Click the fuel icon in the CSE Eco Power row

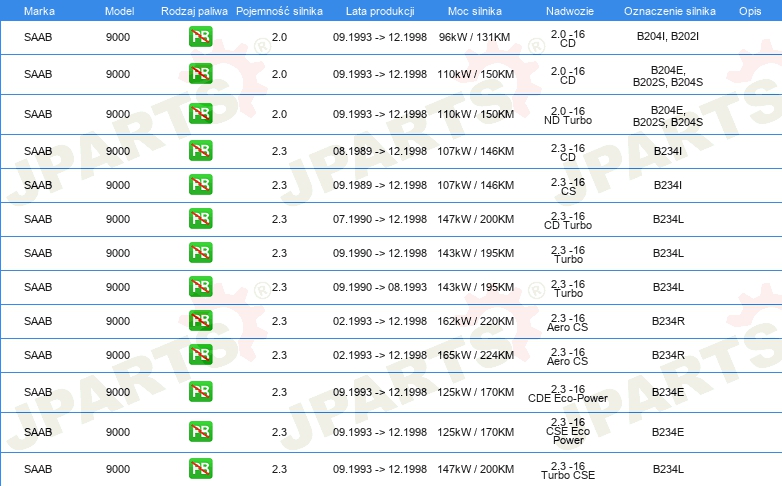tap(200, 432)
